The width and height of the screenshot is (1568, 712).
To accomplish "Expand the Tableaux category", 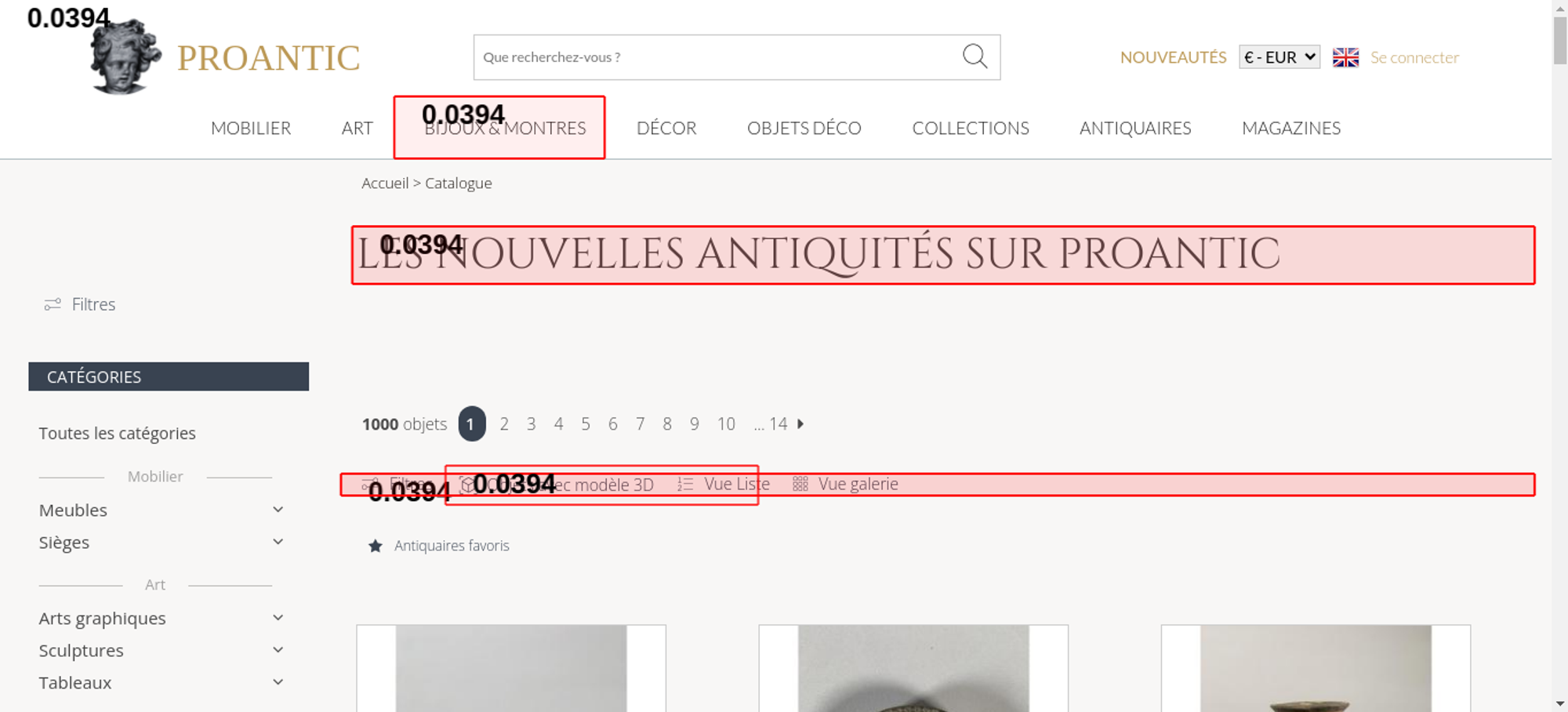I will (x=278, y=682).
